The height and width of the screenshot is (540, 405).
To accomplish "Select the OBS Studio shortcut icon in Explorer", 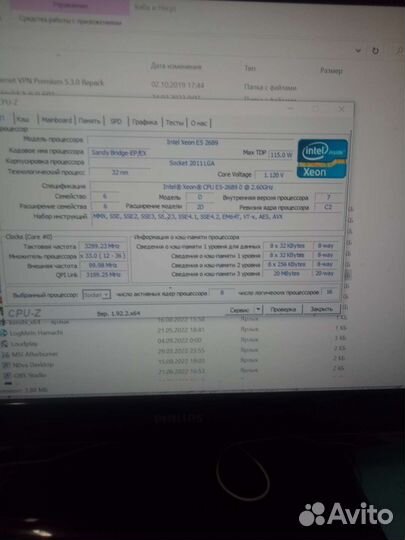I will pos(7,375).
